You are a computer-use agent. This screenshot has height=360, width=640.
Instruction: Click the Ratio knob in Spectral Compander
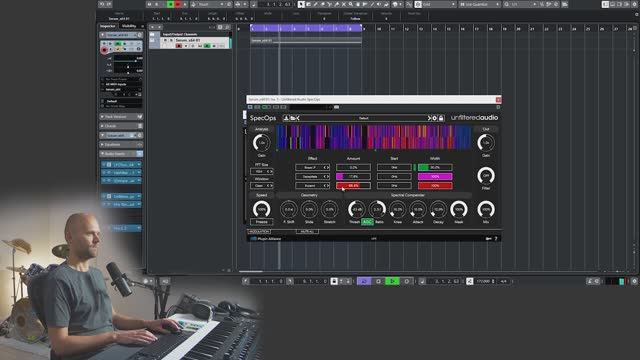click(x=378, y=209)
